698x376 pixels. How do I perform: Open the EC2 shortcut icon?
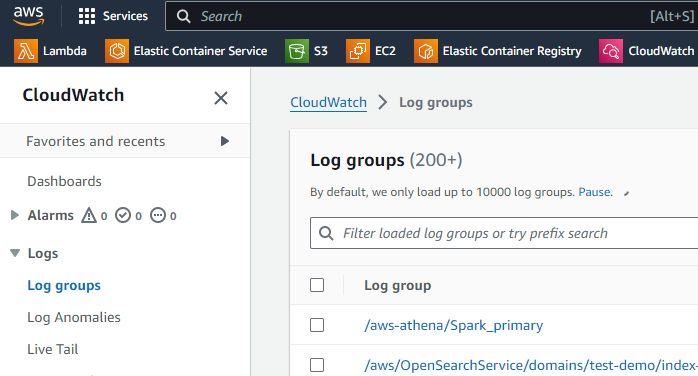358,51
